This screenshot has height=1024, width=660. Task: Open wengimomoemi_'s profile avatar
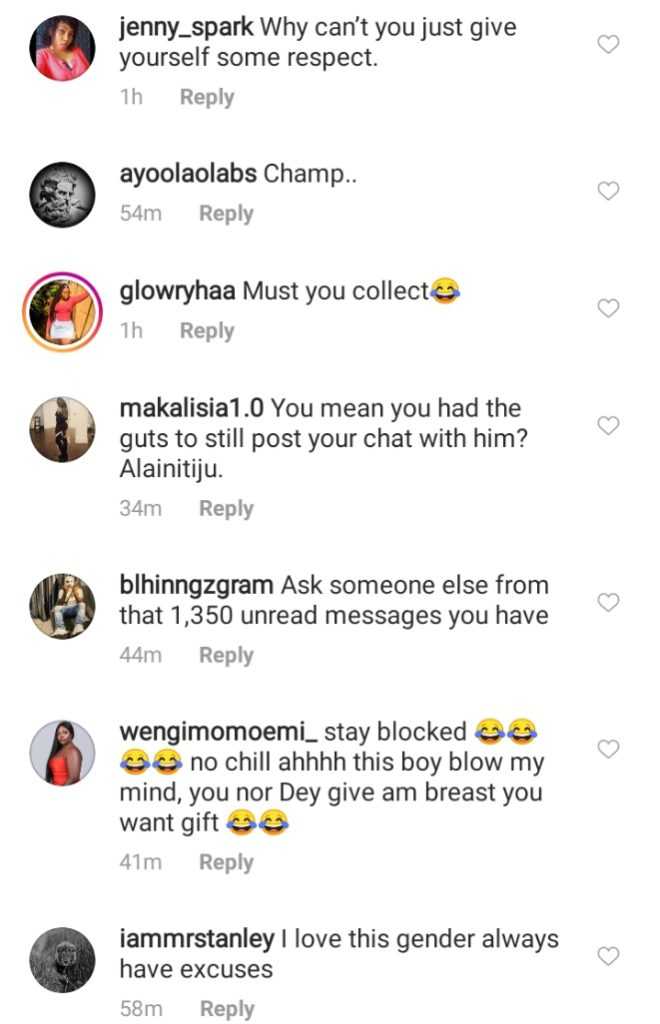(x=62, y=752)
